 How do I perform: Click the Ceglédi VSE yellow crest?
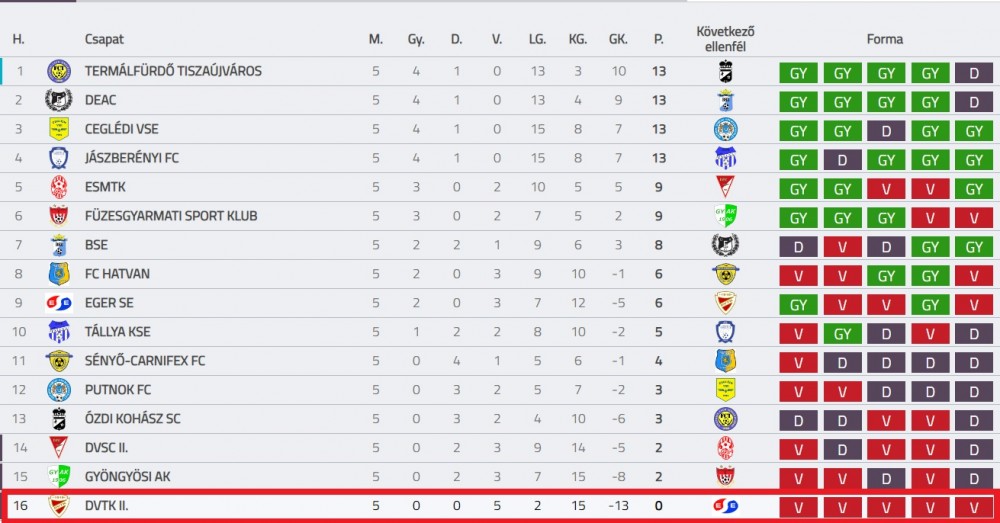point(59,129)
